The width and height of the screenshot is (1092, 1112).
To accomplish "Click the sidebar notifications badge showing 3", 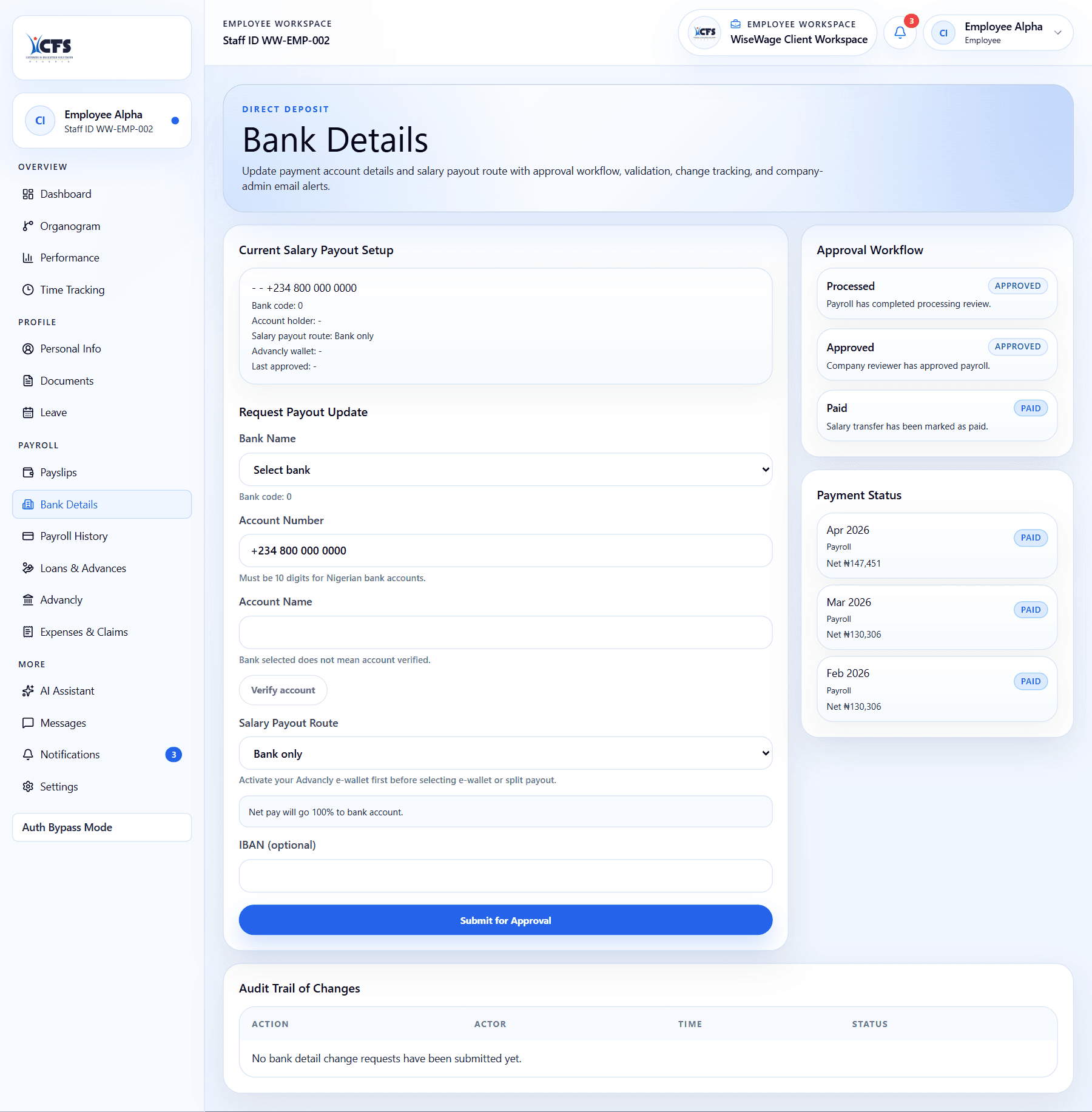I will click(174, 755).
